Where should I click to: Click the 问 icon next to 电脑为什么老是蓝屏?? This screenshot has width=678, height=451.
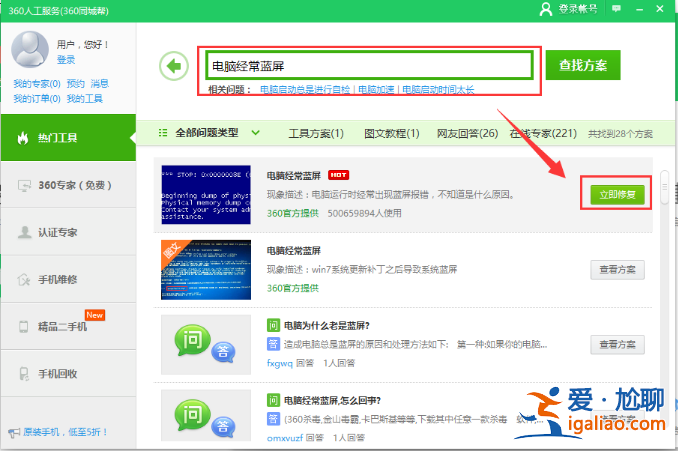[x=273, y=326]
